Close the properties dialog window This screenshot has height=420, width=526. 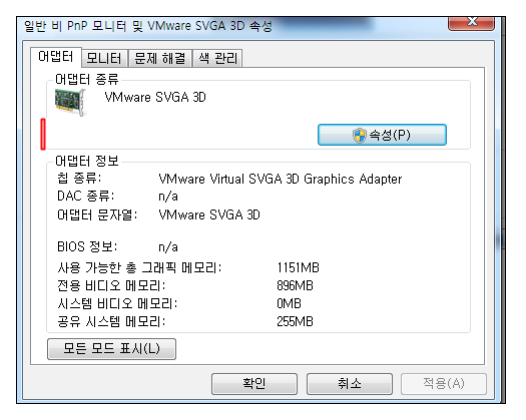(x=471, y=22)
